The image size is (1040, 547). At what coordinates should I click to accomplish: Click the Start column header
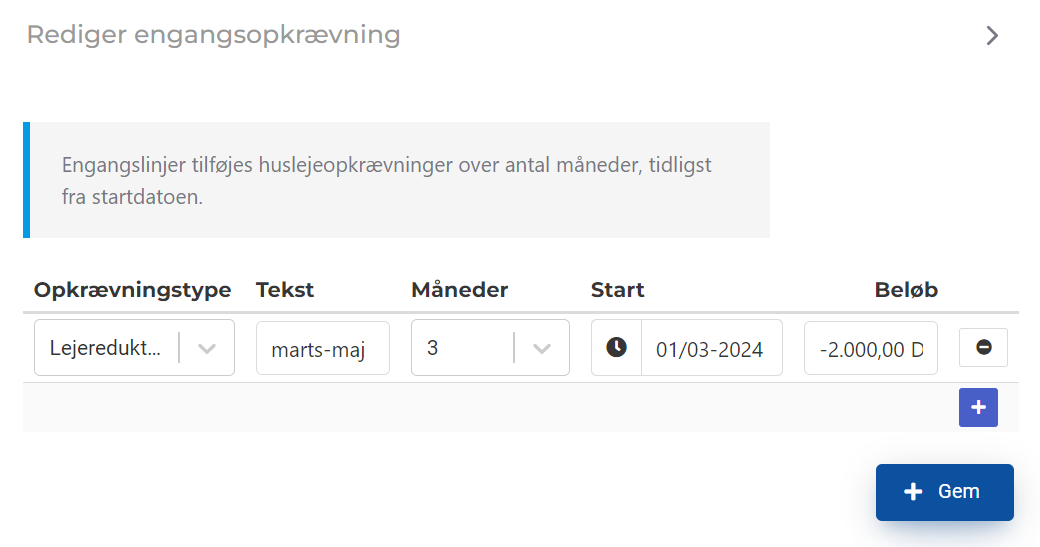pos(618,290)
